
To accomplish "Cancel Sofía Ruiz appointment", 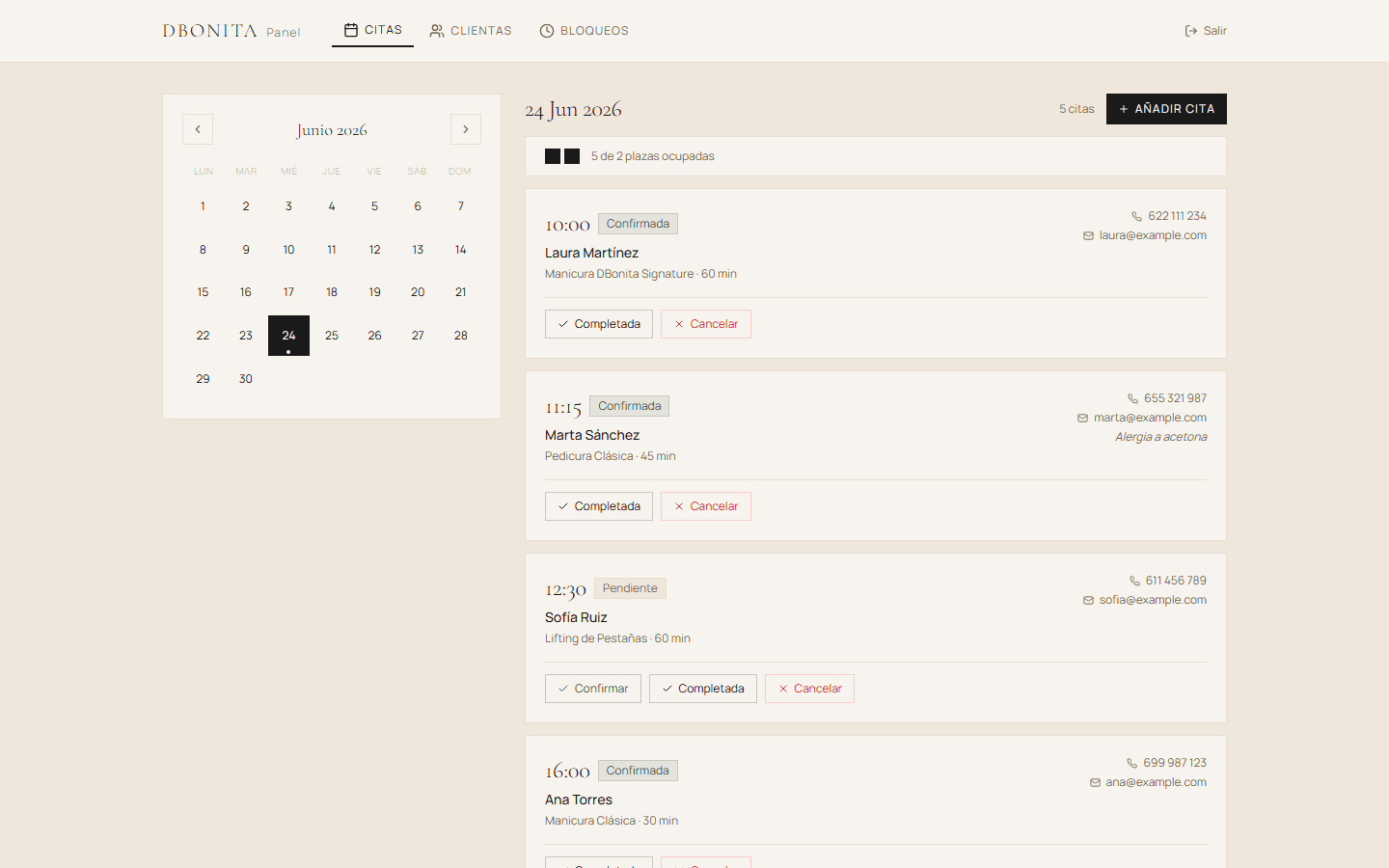I will 809,689.
